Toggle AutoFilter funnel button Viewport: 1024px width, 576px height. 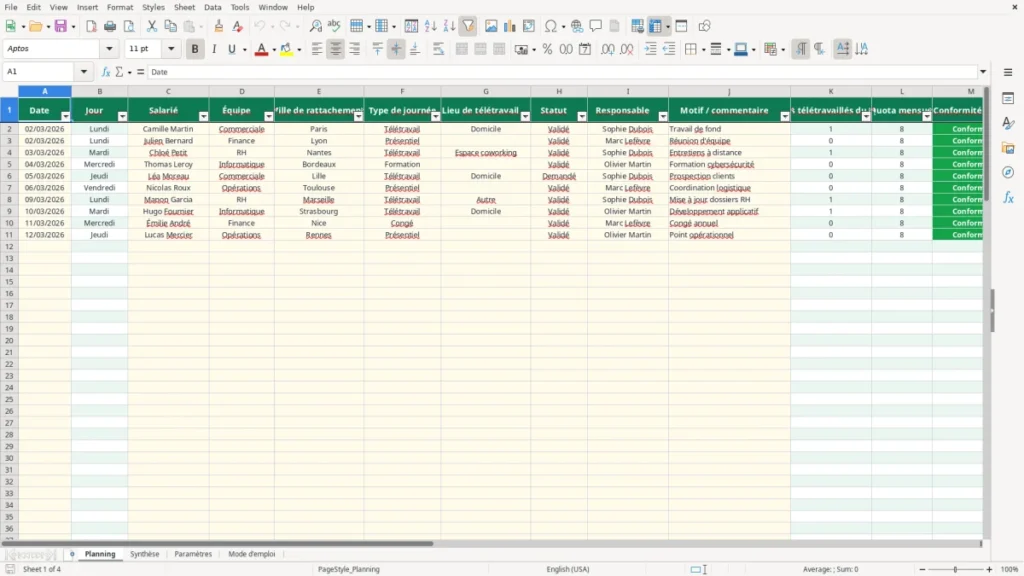[x=468, y=26]
